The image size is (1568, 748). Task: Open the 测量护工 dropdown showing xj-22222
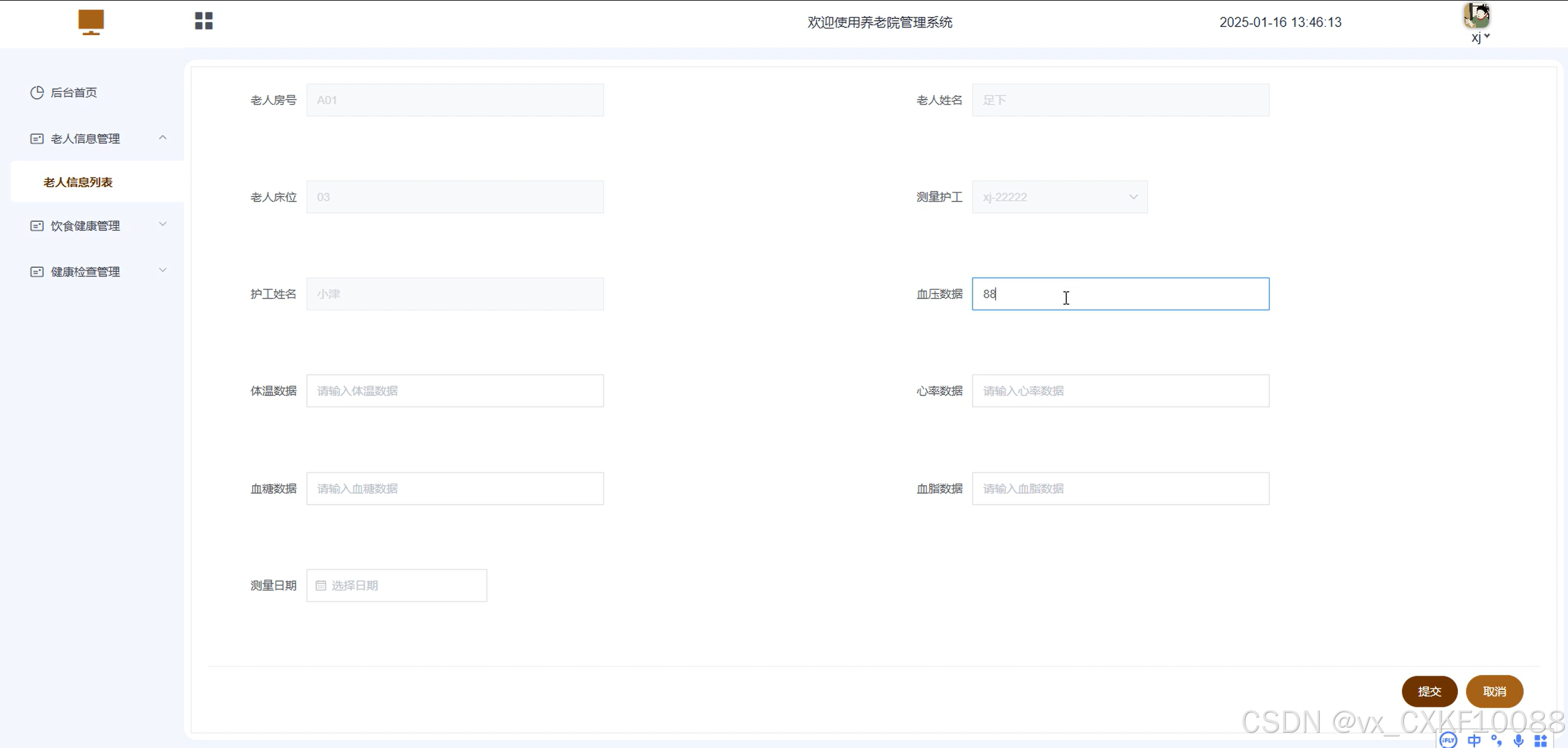pyautogui.click(x=1059, y=197)
